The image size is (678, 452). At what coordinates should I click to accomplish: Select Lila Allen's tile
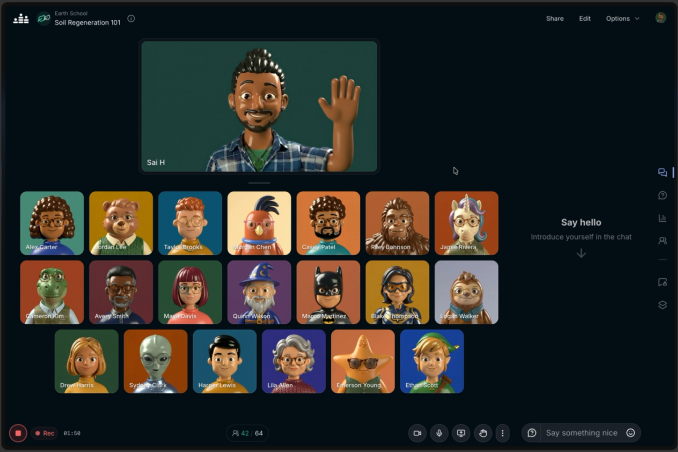point(294,362)
